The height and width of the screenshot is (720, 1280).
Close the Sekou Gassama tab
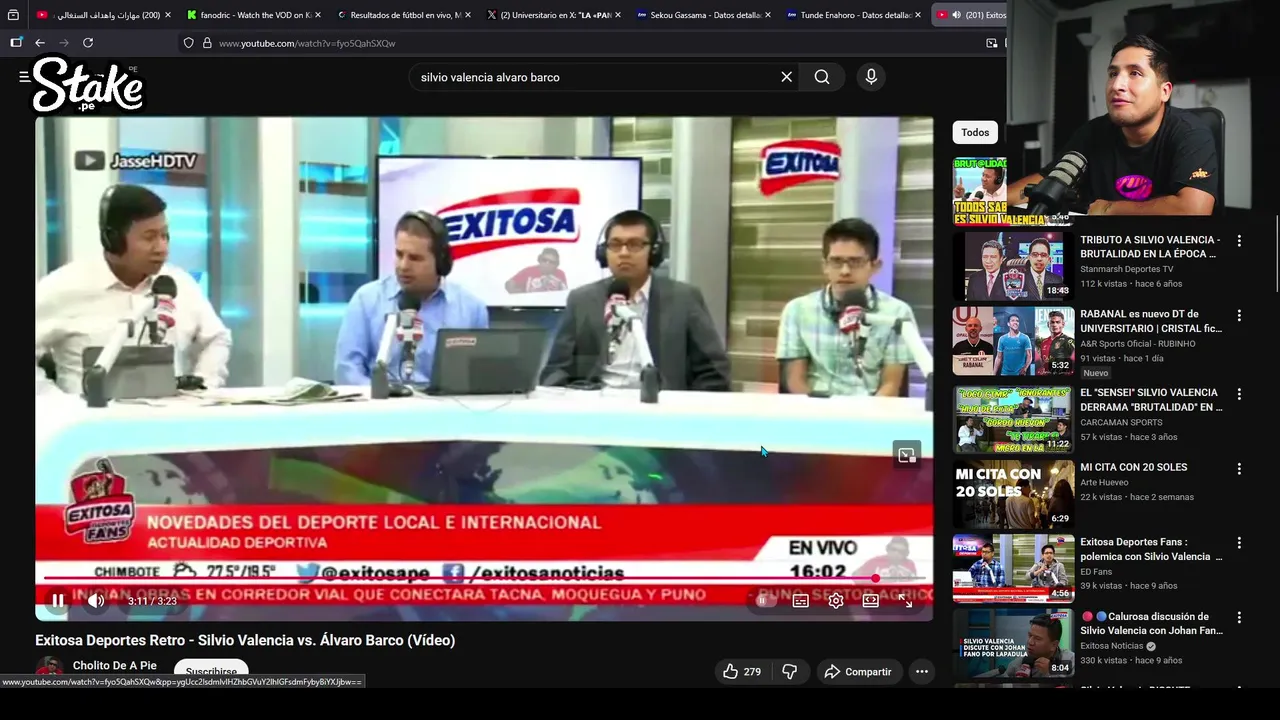click(768, 15)
